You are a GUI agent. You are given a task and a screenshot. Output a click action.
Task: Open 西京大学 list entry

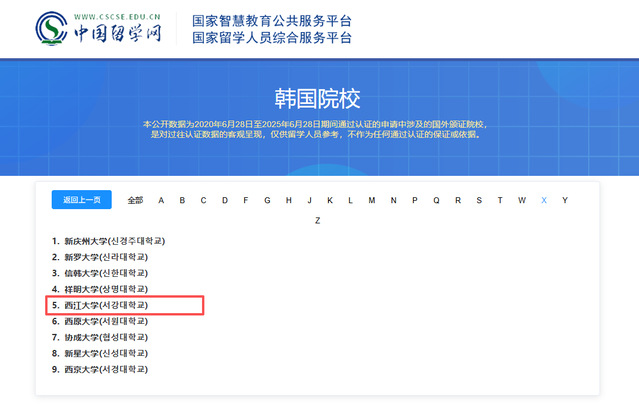coord(100,369)
